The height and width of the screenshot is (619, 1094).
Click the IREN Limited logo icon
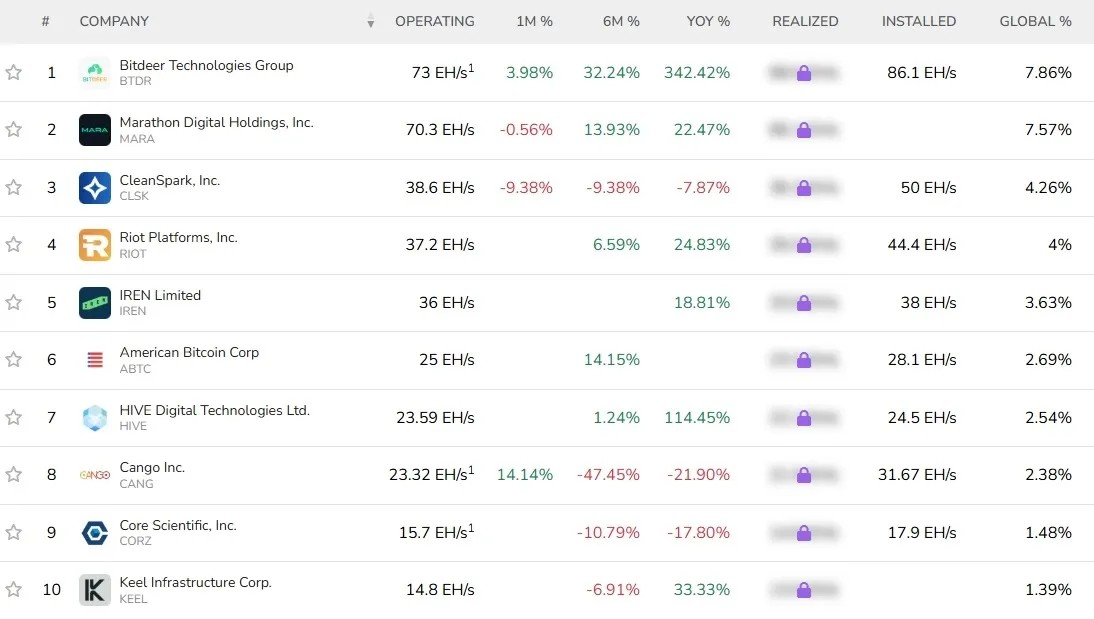[x=95, y=303]
